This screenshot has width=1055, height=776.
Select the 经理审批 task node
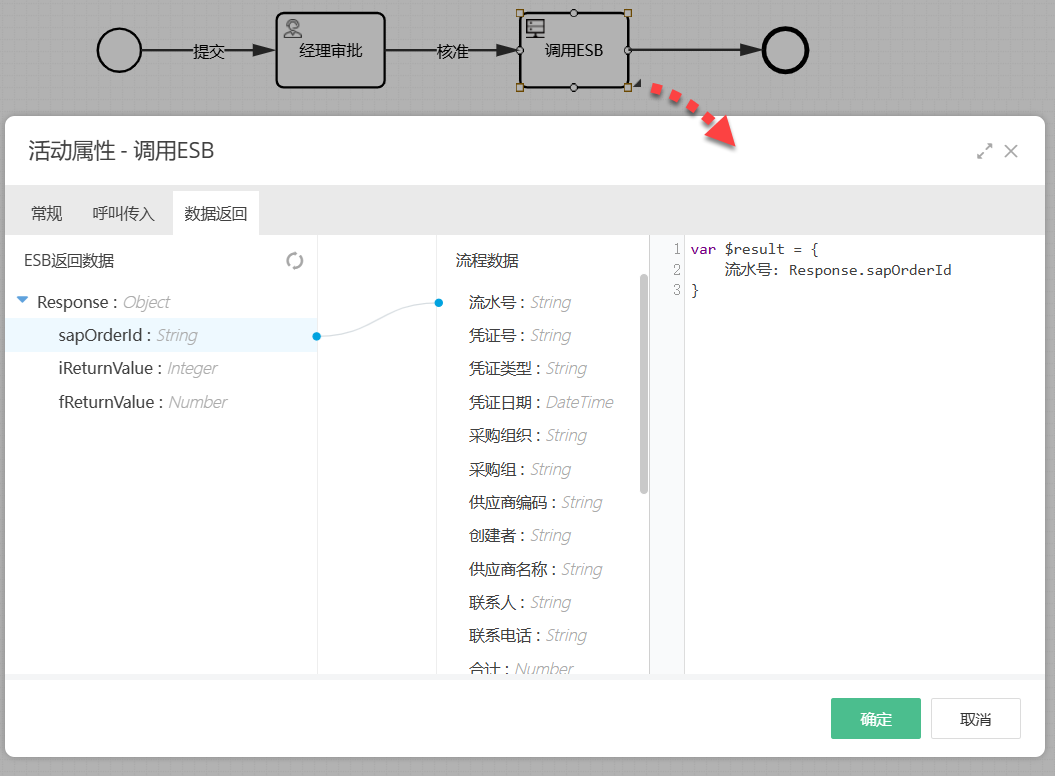point(330,50)
